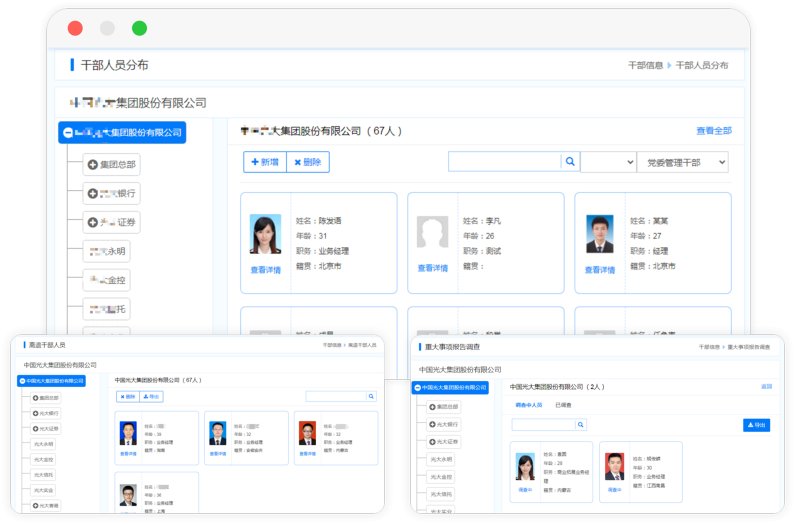
Task: Click the 新增 add button
Action: coord(265,162)
